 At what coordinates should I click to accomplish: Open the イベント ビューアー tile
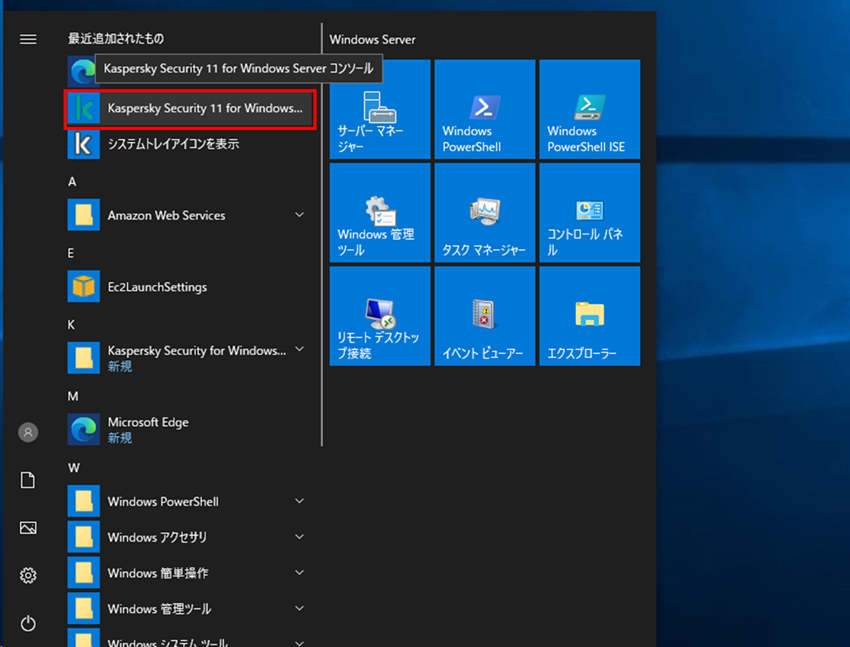pos(485,316)
